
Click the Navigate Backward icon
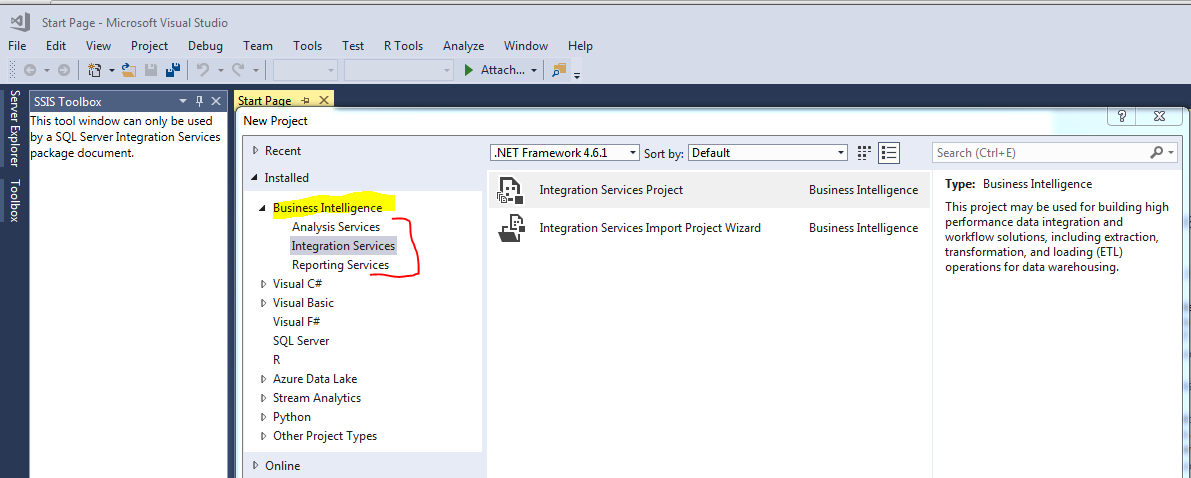[x=30, y=70]
